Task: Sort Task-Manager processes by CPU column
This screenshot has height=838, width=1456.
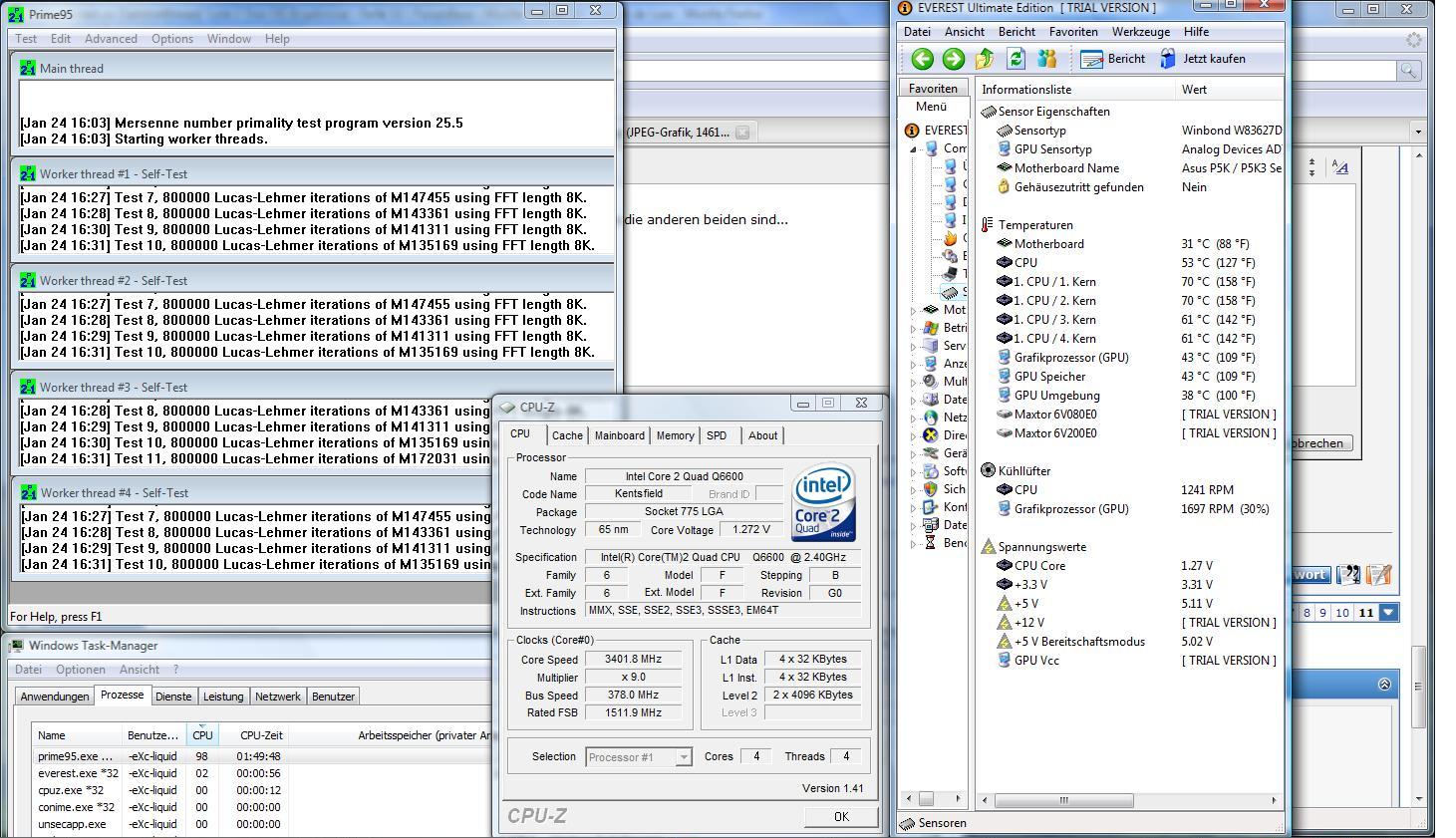Action: coord(202,735)
